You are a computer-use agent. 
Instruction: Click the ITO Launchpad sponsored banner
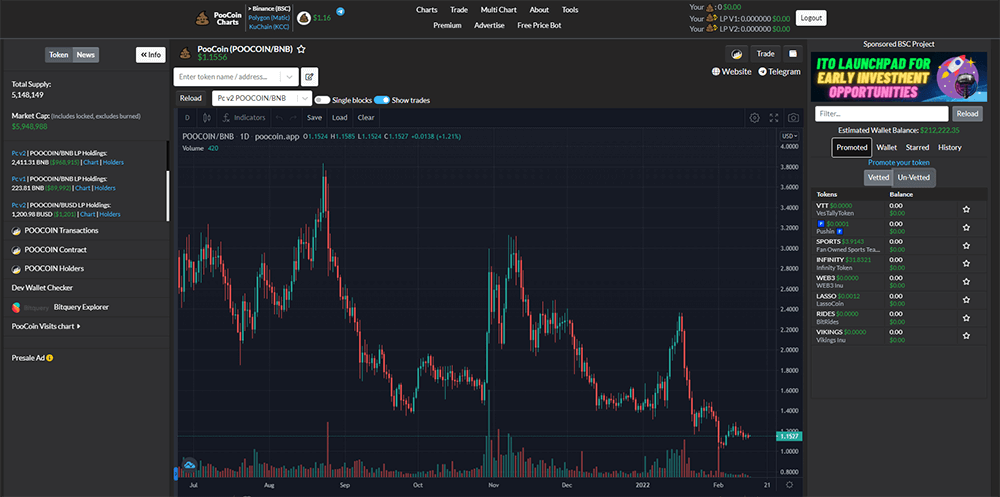(x=899, y=77)
